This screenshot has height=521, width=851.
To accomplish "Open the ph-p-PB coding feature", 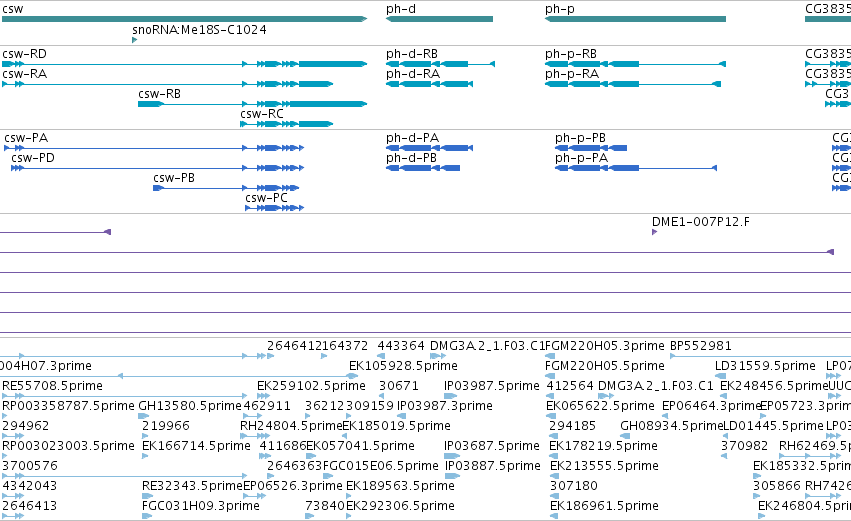I will [591, 148].
